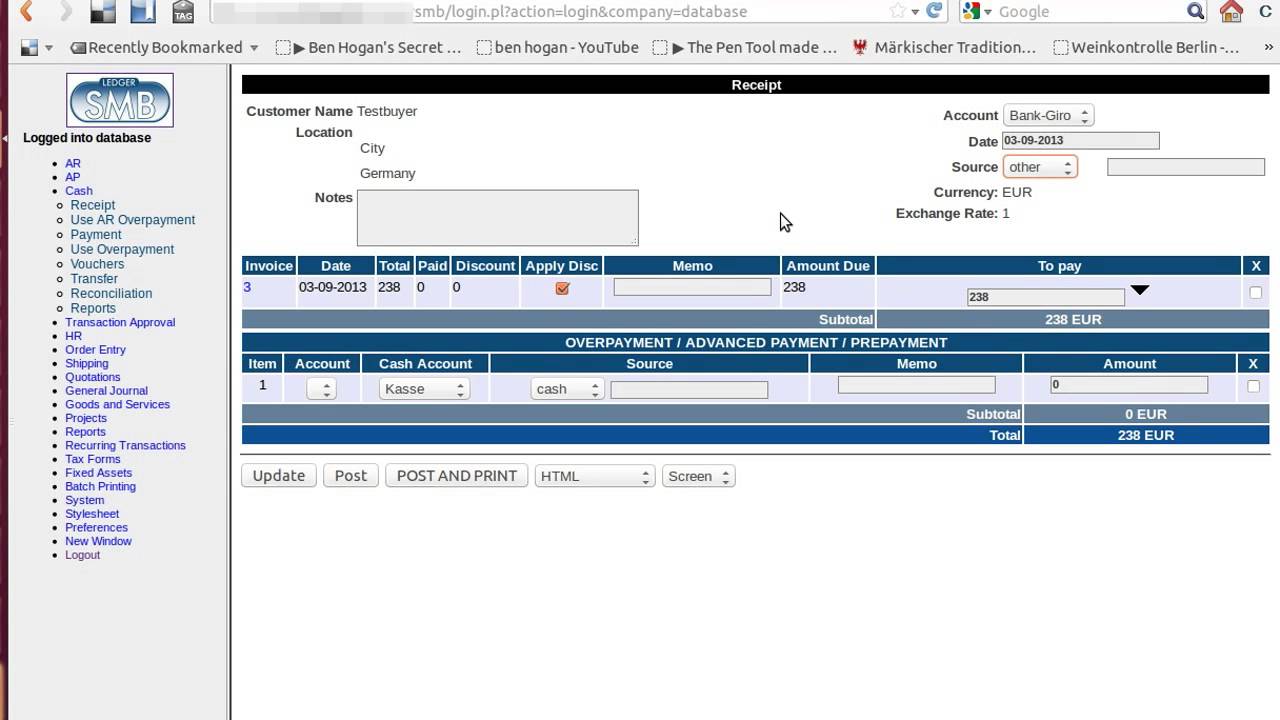Open the Kasse cash account dropdown
This screenshot has height=720, width=1280.
point(424,389)
